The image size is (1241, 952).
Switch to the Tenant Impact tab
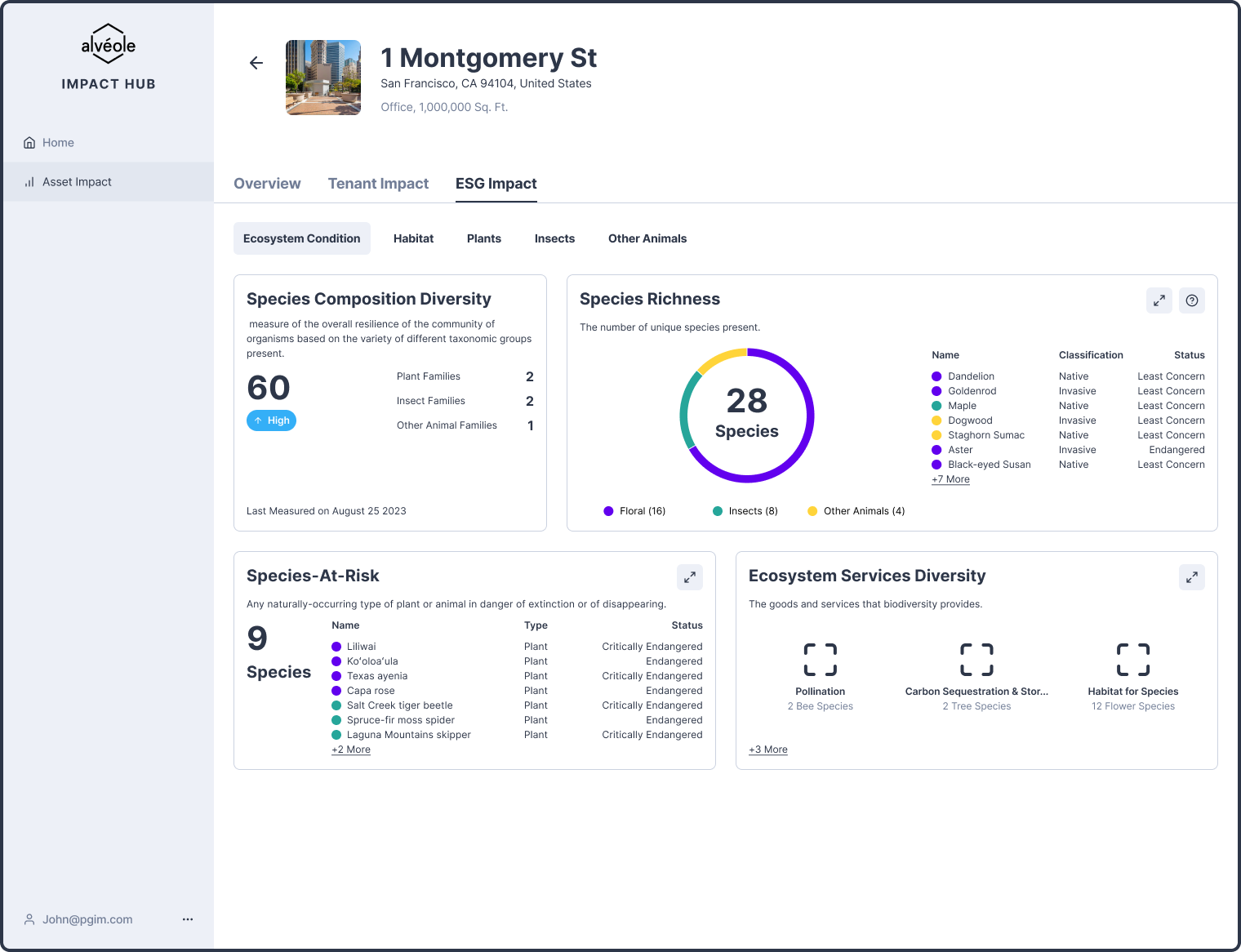[x=378, y=184]
